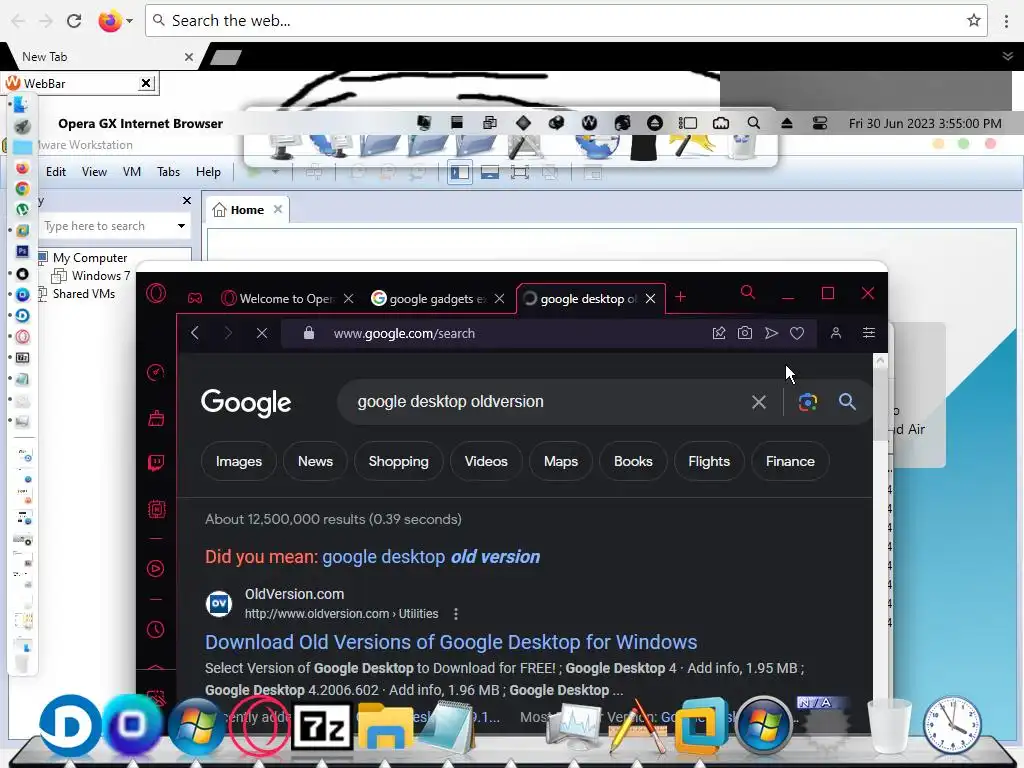The height and width of the screenshot is (768, 1024).
Task: Open Twitch panel in Opera GX sidebar
Action: [155, 463]
